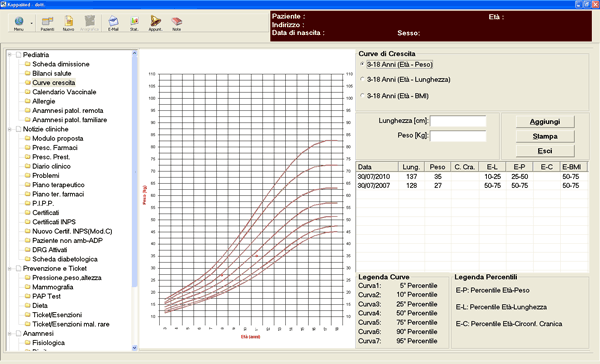Click the tree panel scroll-down arrow
Image resolution: width=600 pixels, height=364 pixels.
pyautogui.click(x=134, y=348)
